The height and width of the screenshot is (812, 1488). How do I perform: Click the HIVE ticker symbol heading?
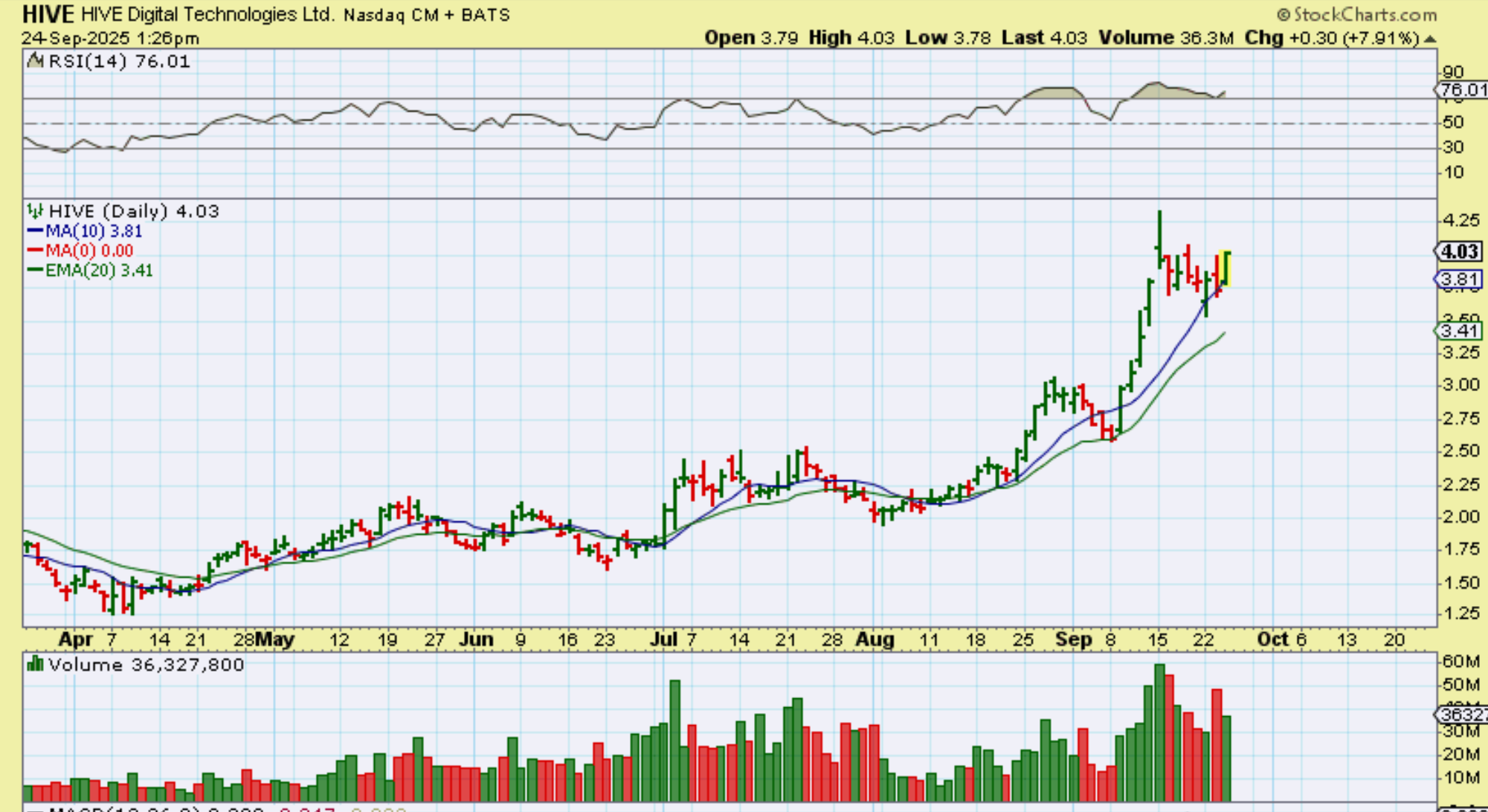point(48,14)
